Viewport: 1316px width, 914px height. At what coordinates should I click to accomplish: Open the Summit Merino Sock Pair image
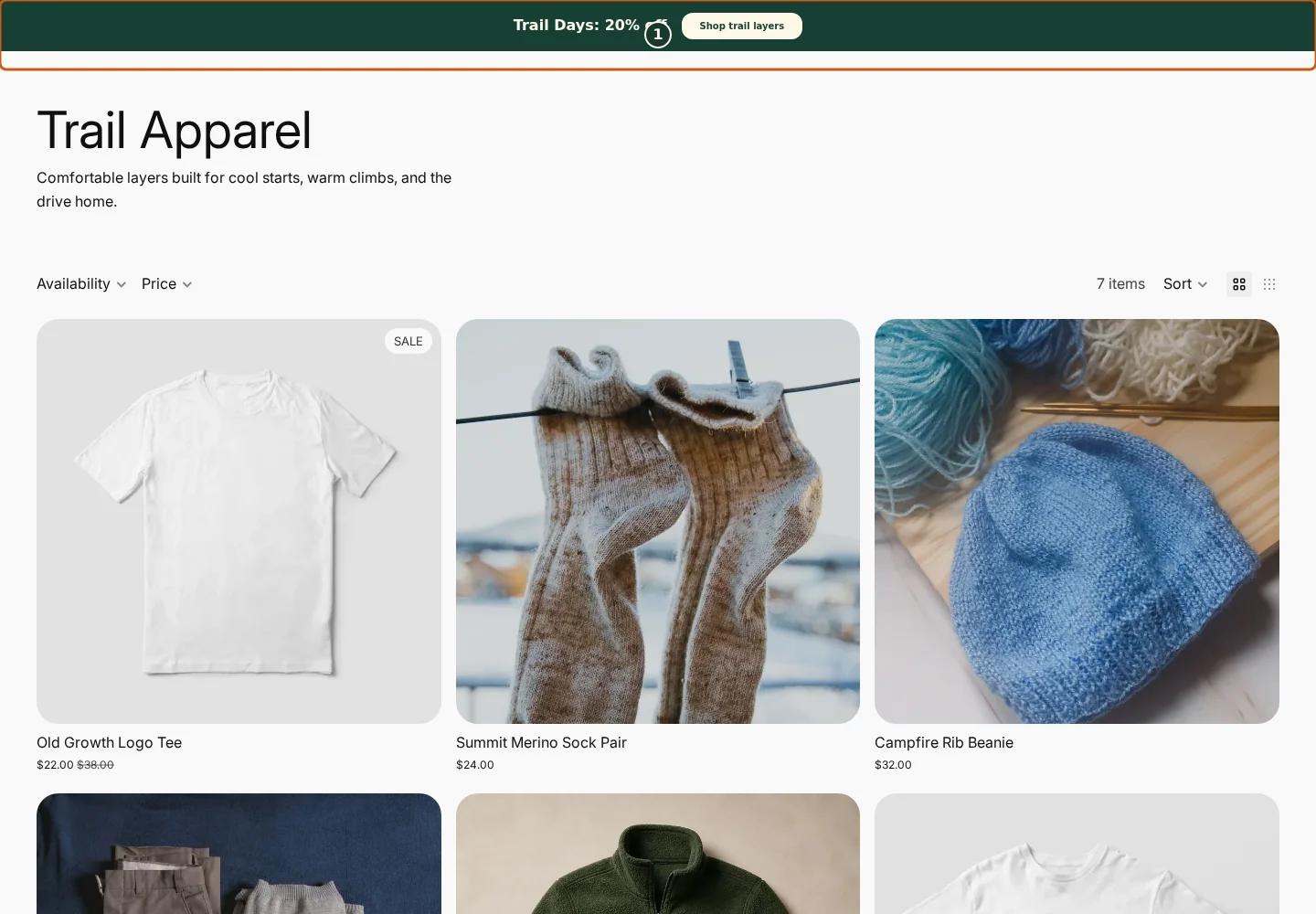pyautogui.click(x=658, y=521)
